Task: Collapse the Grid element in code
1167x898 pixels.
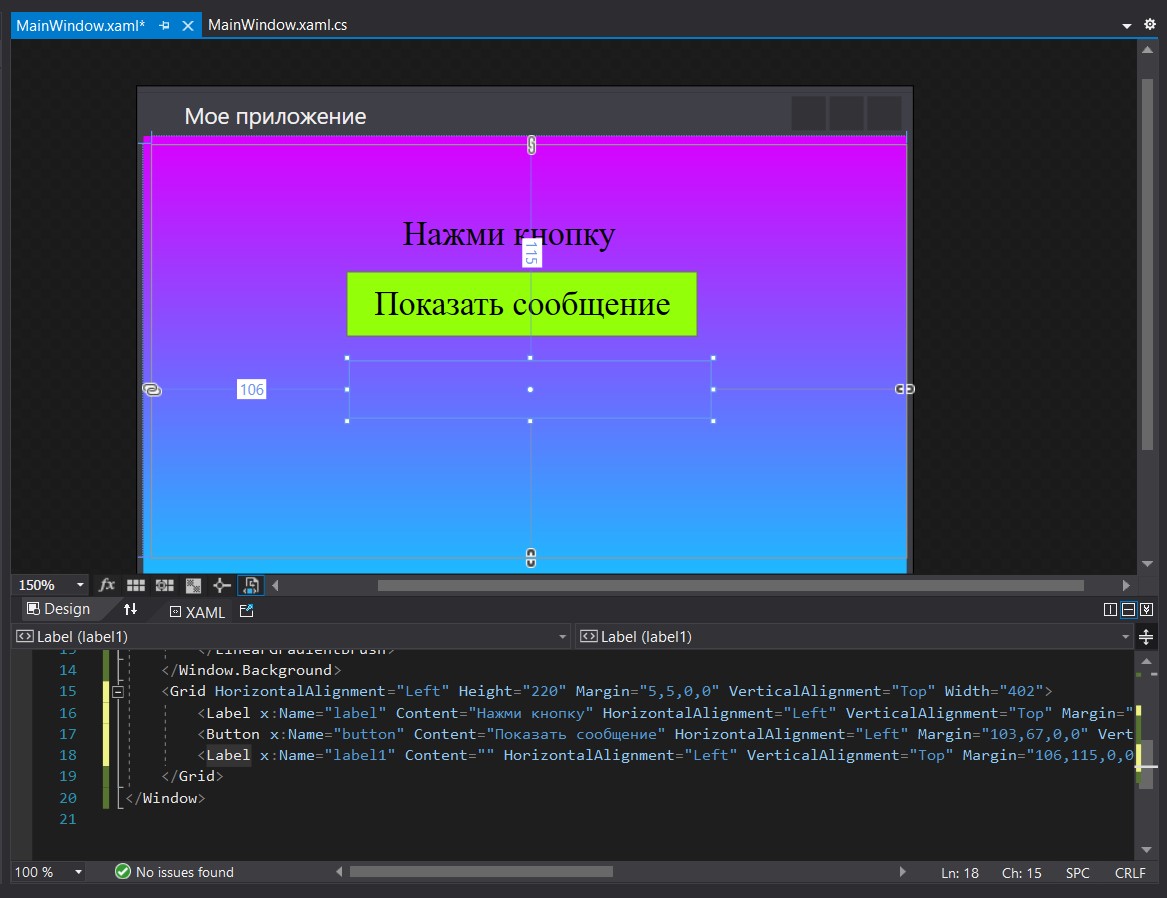Action: (x=118, y=691)
